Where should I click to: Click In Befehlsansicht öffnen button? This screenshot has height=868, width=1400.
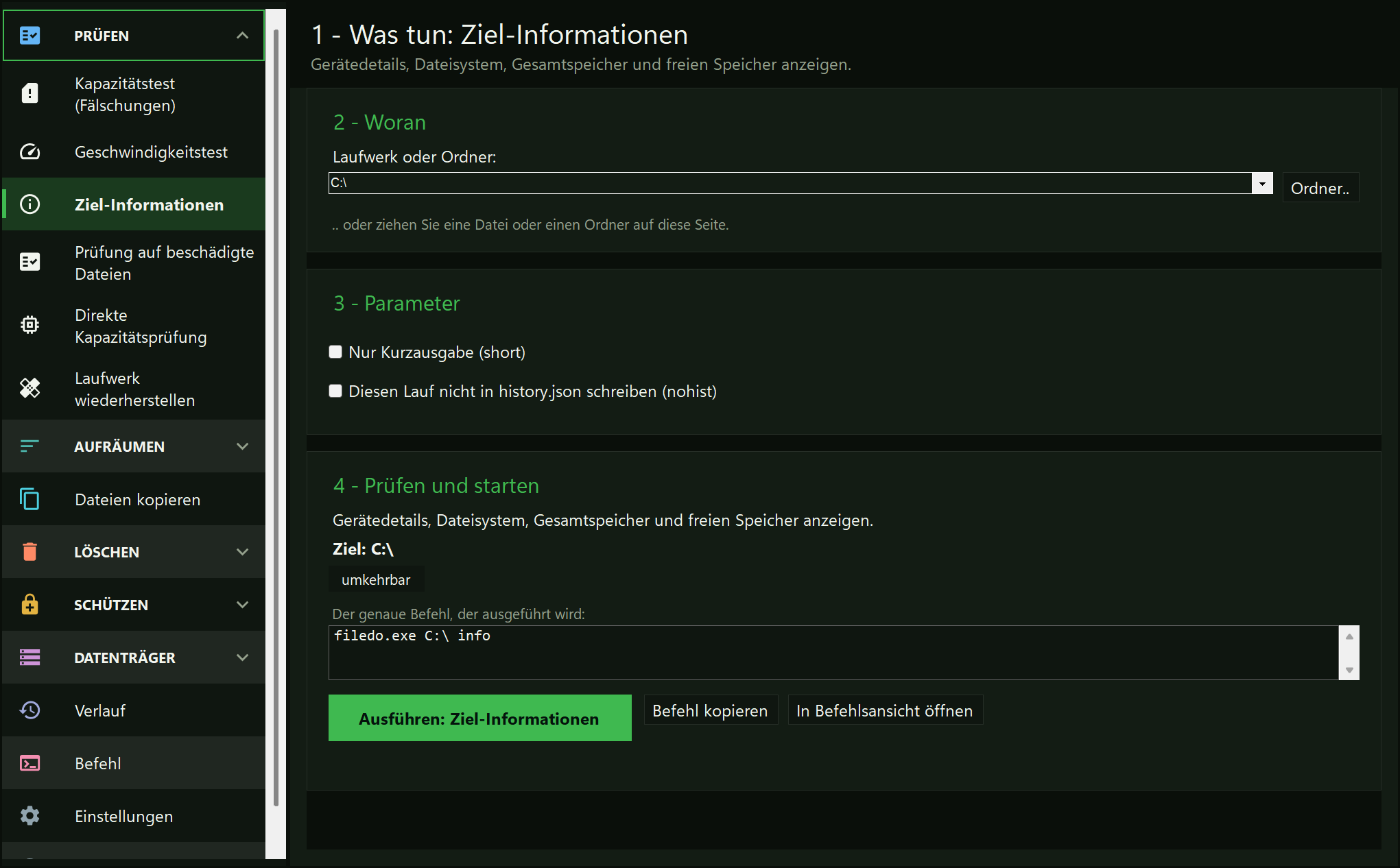[x=885, y=711]
